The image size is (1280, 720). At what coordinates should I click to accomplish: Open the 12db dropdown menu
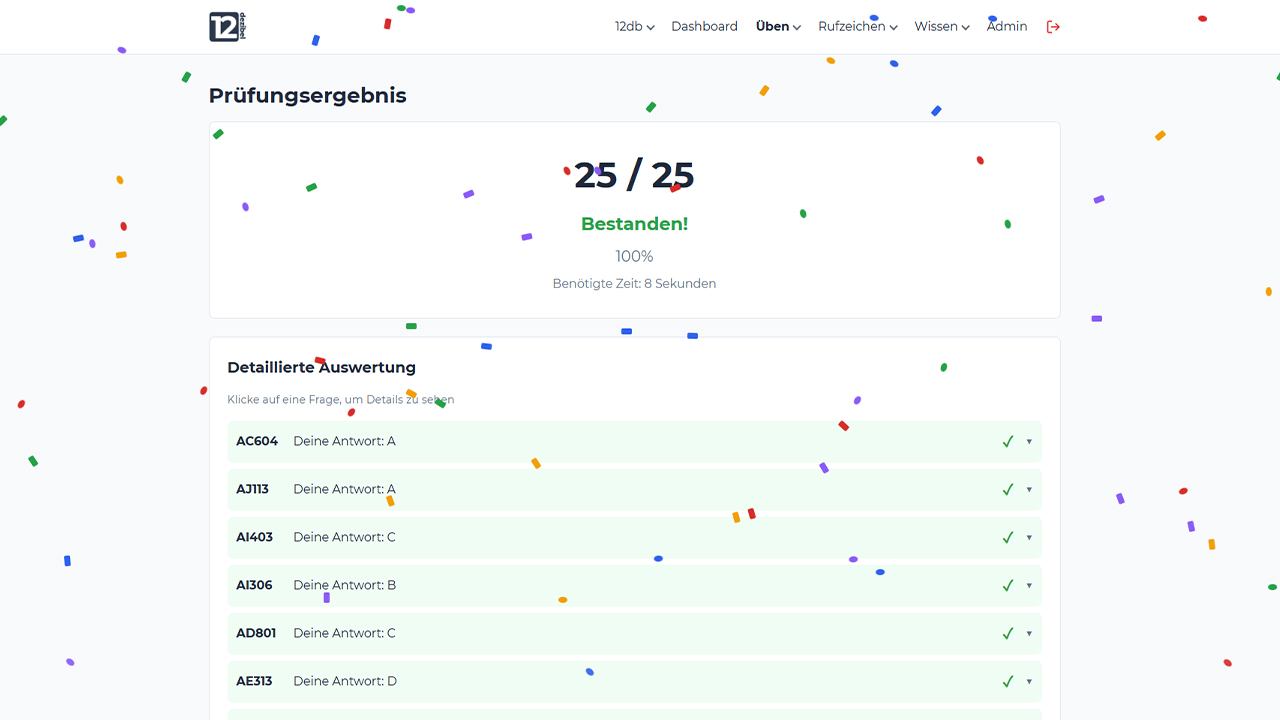(x=634, y=26)
